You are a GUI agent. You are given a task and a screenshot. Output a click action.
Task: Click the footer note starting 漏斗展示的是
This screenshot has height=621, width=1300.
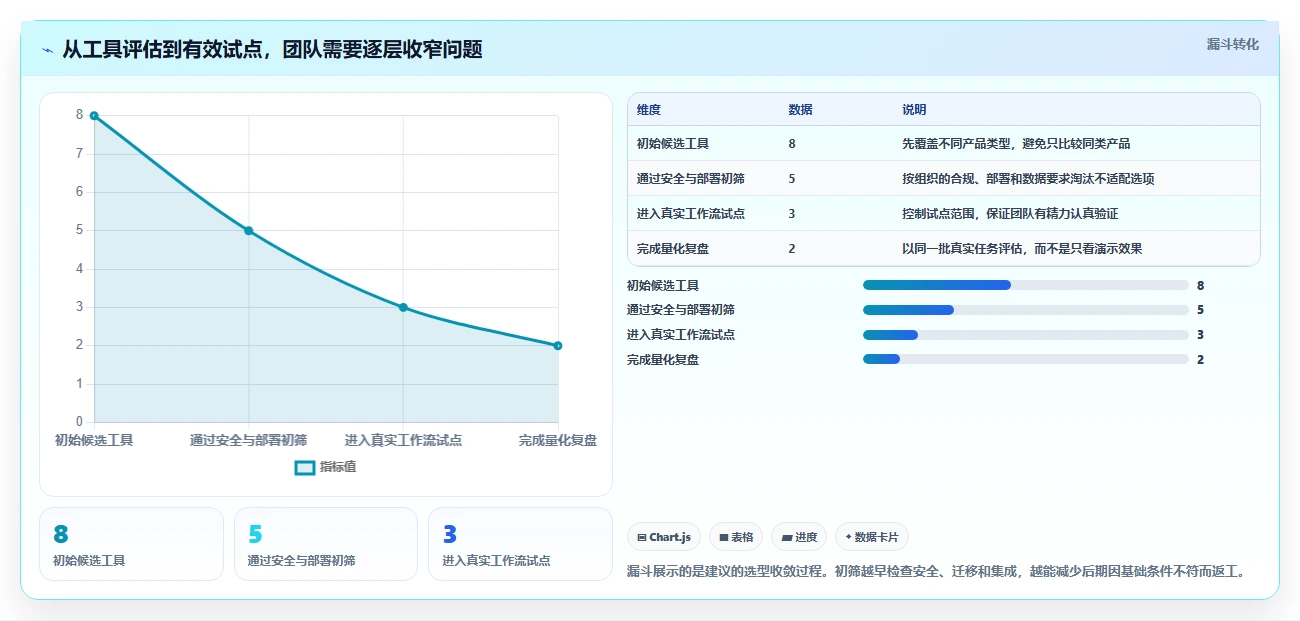(x=936, y=572)
